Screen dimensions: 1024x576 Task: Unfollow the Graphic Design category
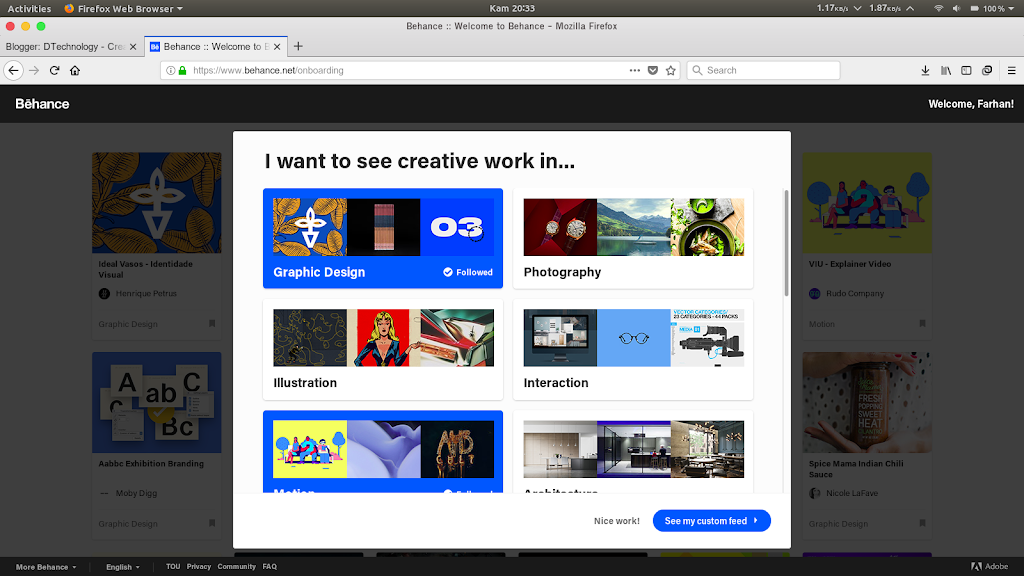point(383,238)
